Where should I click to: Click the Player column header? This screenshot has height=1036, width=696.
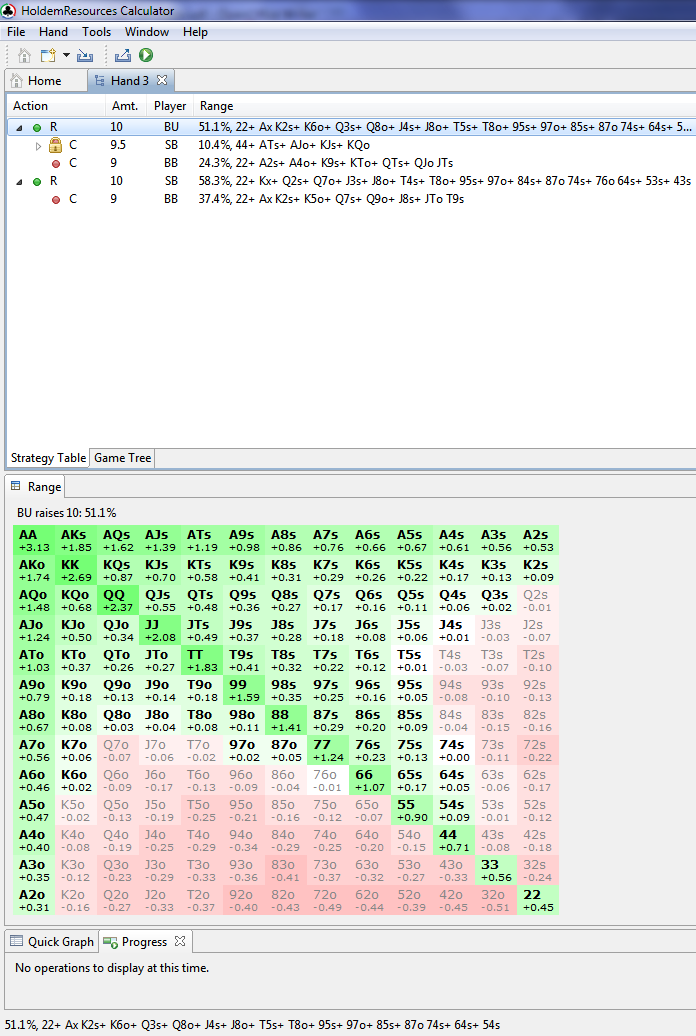point(170,106)
